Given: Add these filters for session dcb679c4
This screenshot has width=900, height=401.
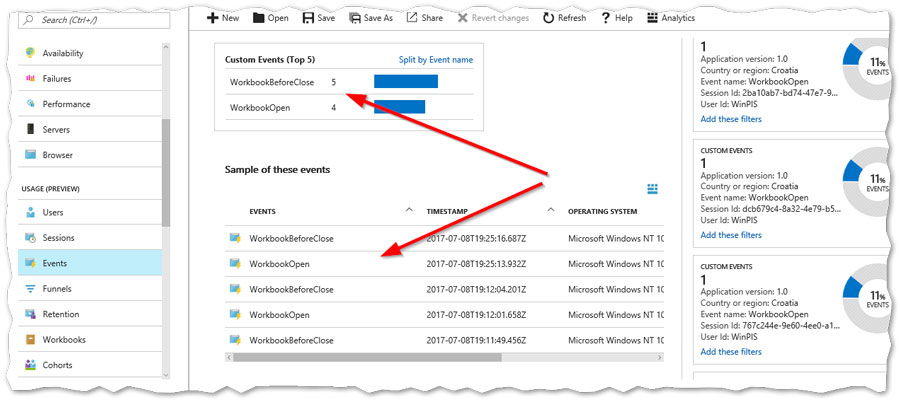Looking at the screenshot, I should point(731,235).
